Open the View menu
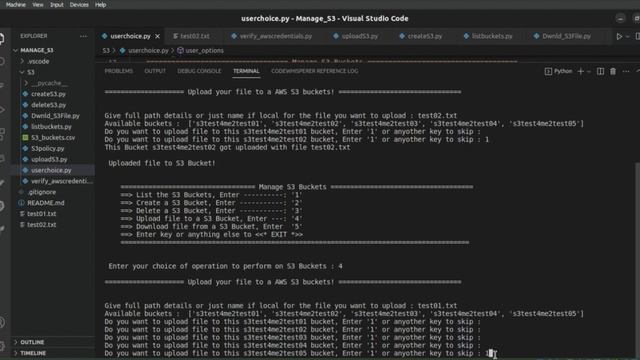This screenshot has width=640, height=360. 38,4
